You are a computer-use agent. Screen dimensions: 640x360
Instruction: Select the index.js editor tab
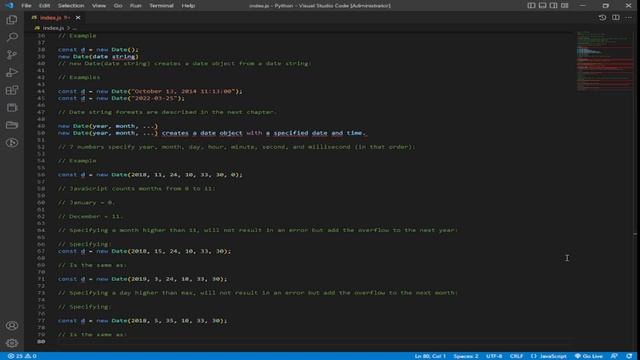click(x=55, y=18)
